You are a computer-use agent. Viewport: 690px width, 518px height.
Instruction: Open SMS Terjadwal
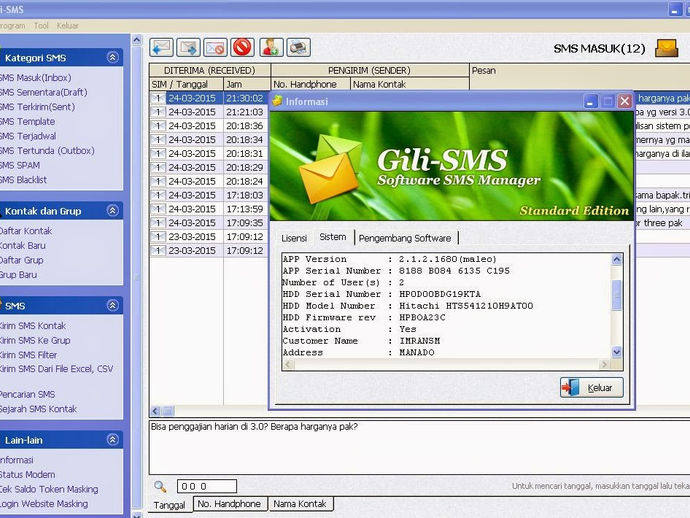pyautogui.click(x=28, y=136)
